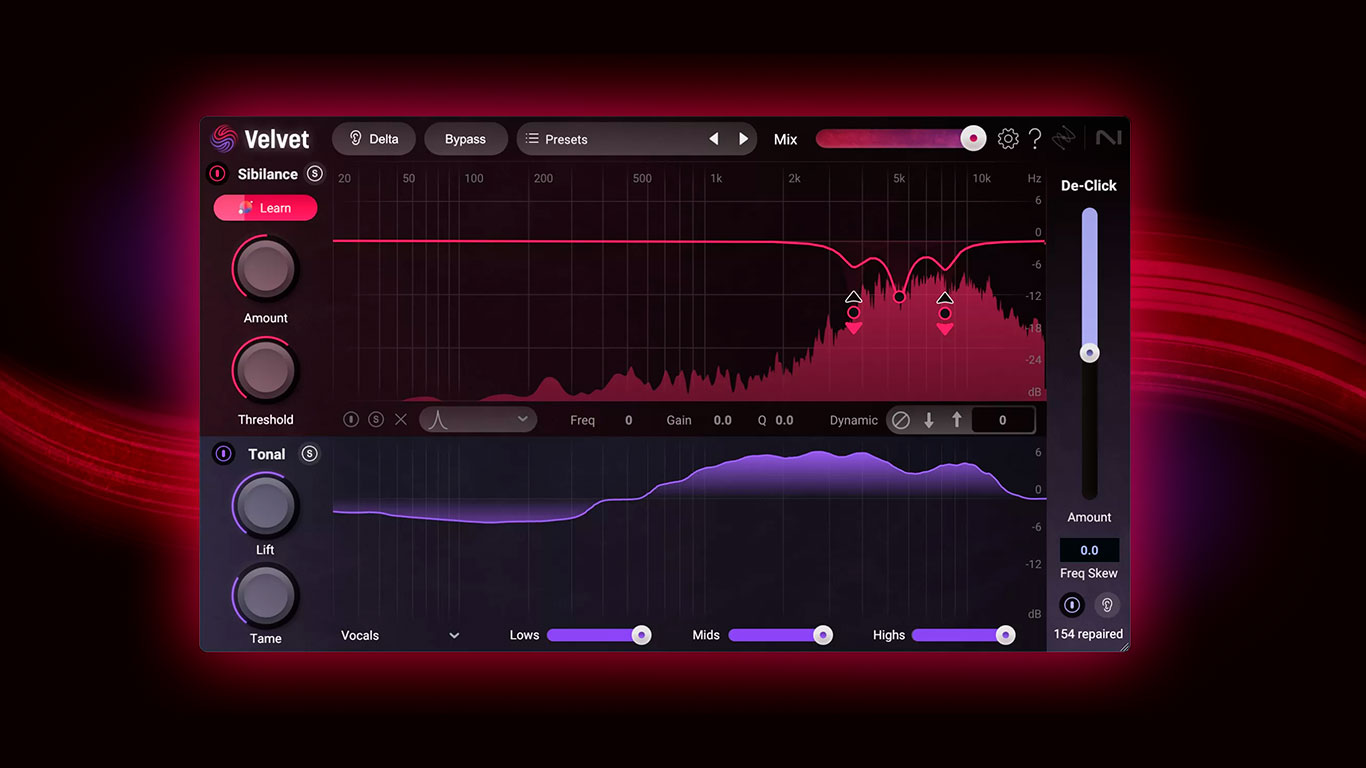Open help question mark
1366x768 pixels.
(x=1035, y=139)
